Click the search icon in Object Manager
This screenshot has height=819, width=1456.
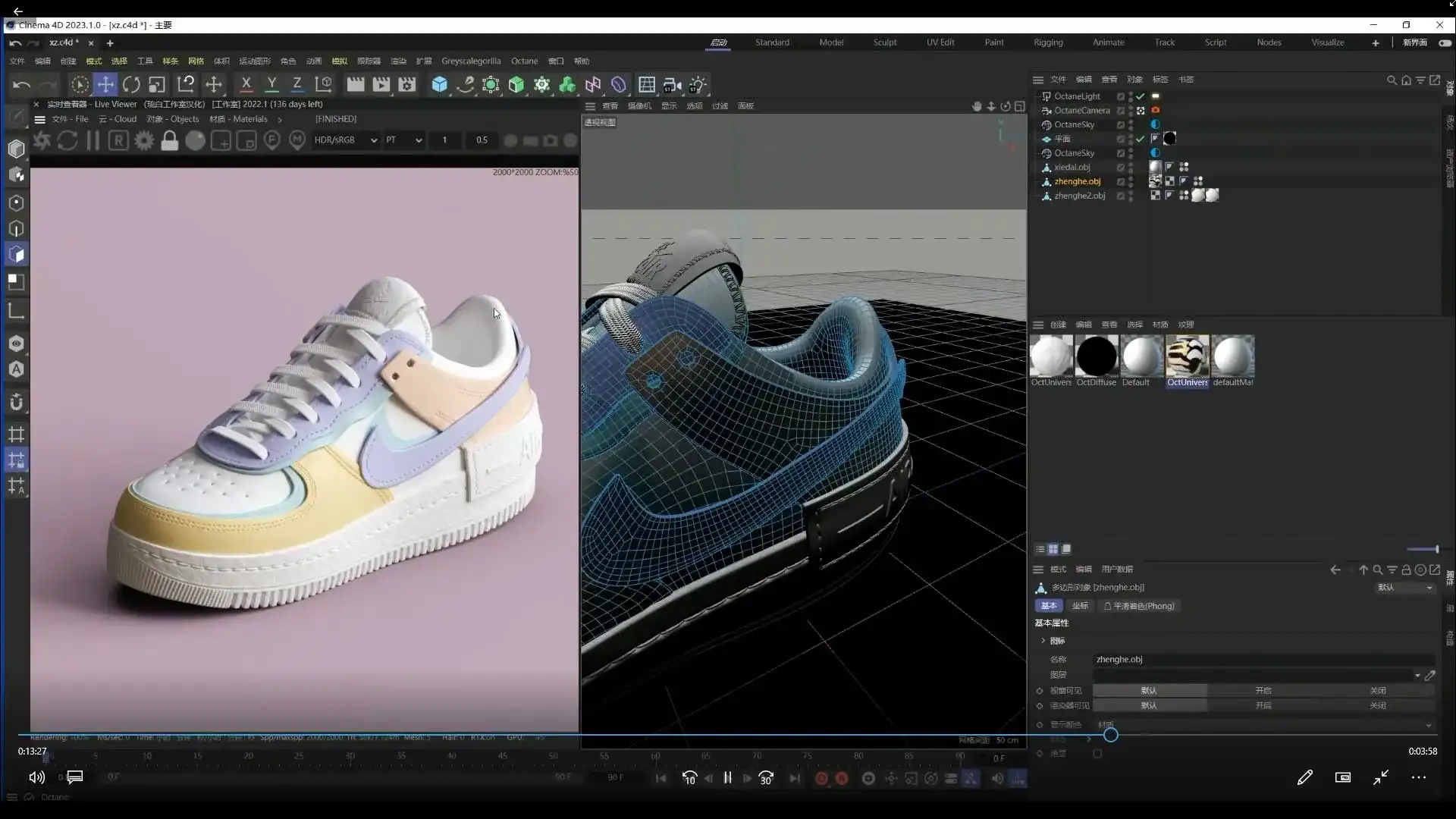1391,80
